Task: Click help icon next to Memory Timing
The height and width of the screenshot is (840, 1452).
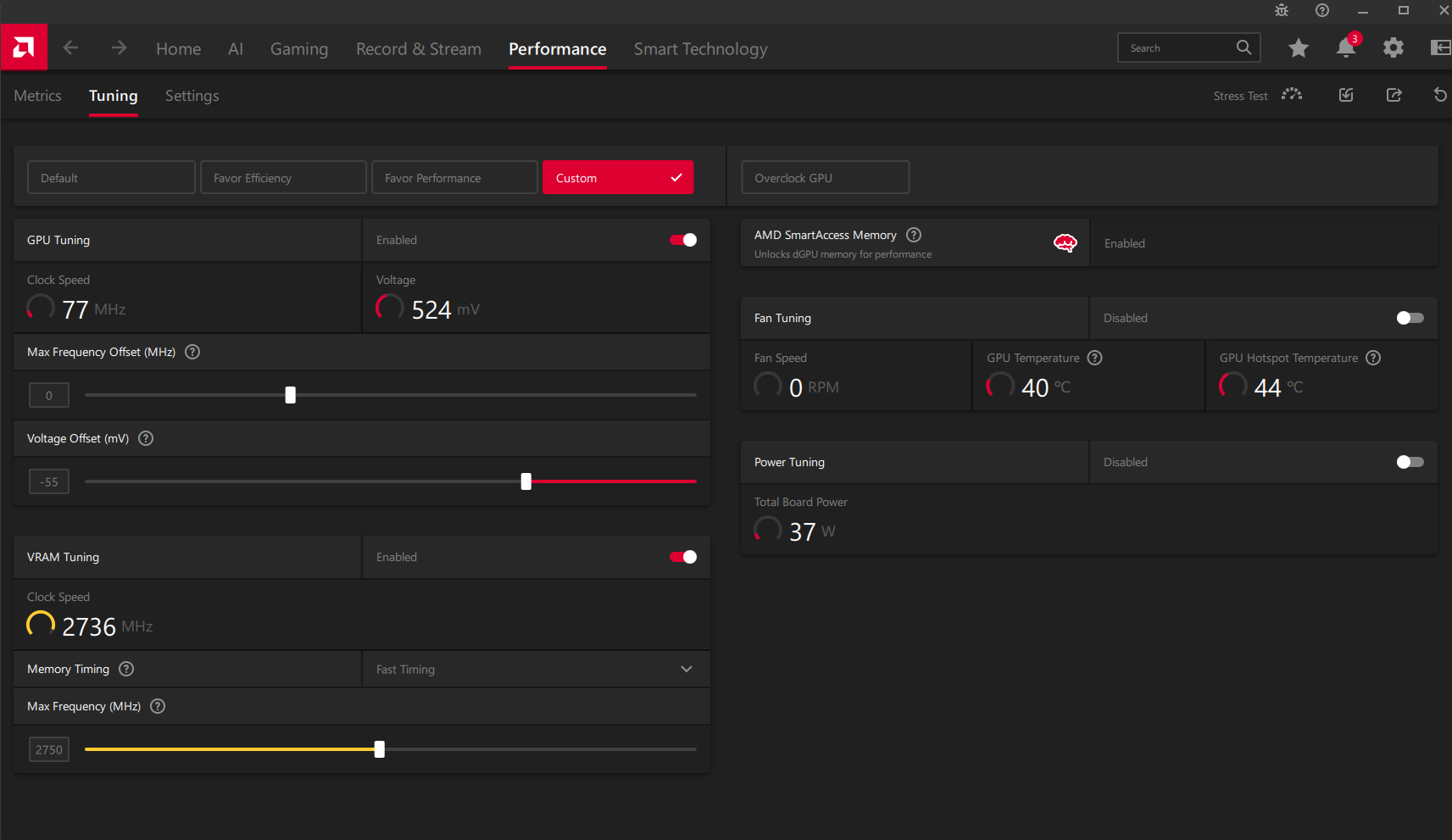Action: 126,669
